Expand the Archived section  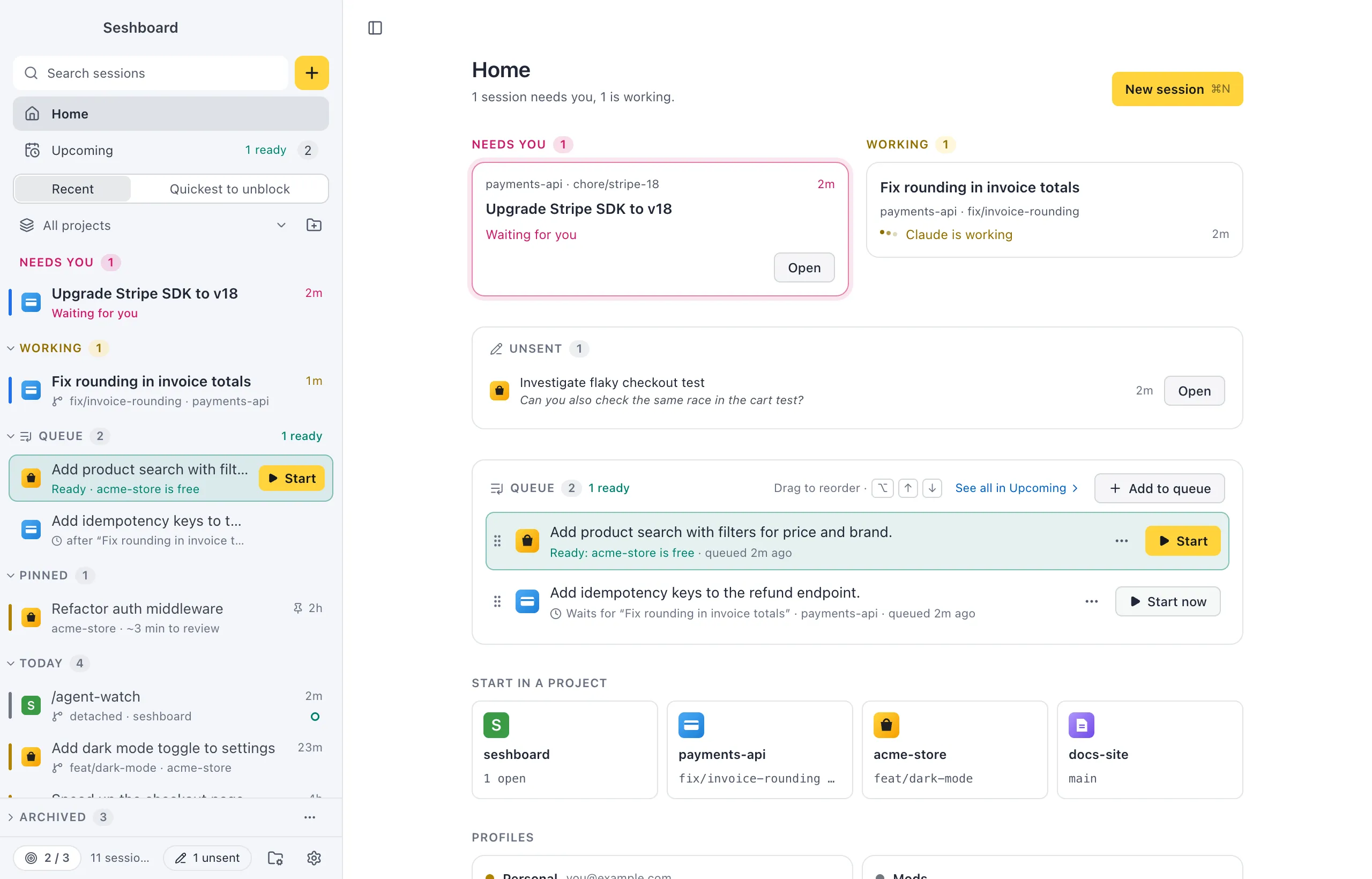point(11,817)
